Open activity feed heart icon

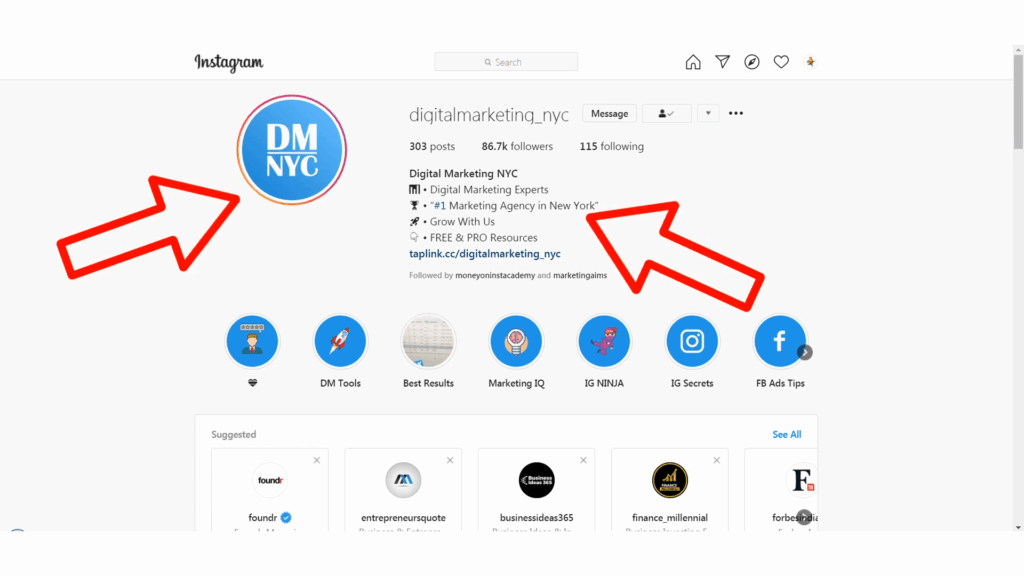(781, 62)
